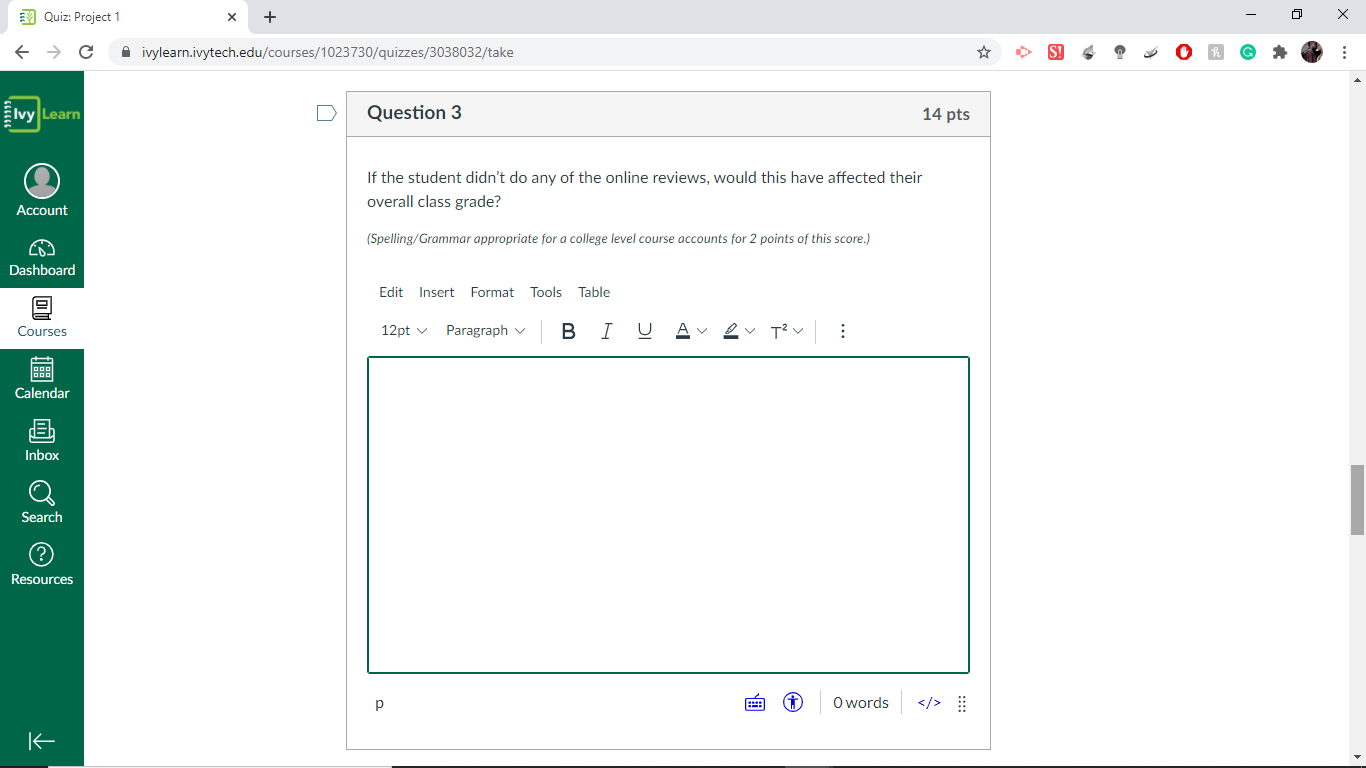
Task: Switch to the raw HTML editor view
Action: pos(927,702)
